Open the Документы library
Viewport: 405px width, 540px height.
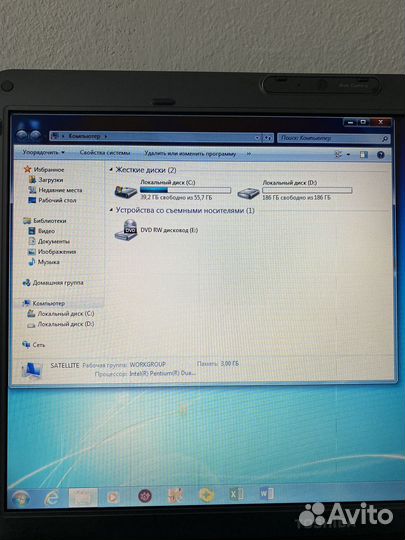point(53,241)
